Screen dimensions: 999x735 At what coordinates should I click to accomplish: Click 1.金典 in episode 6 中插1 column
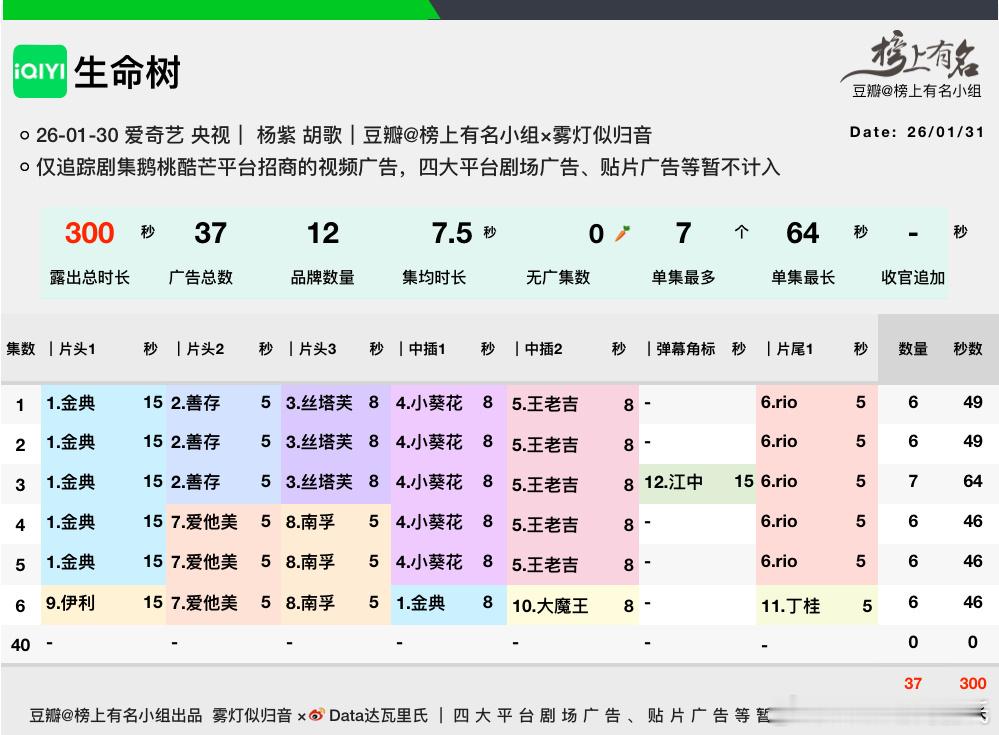[x=420, y=603]
